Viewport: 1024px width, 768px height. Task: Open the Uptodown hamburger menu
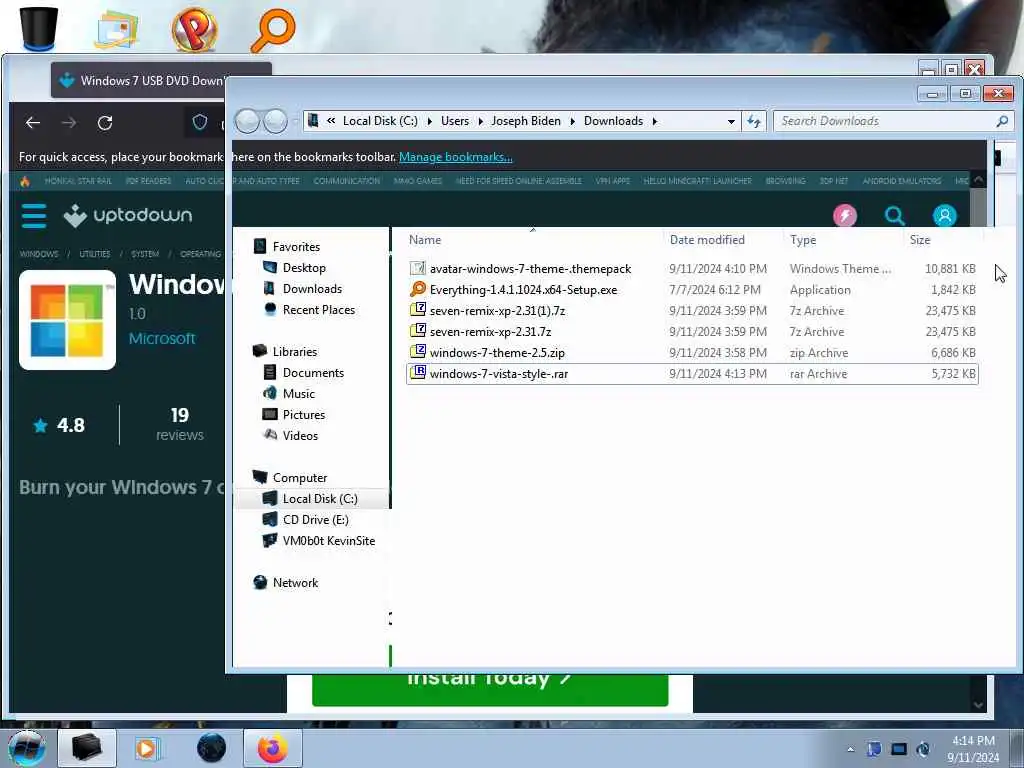coord(33,216)
